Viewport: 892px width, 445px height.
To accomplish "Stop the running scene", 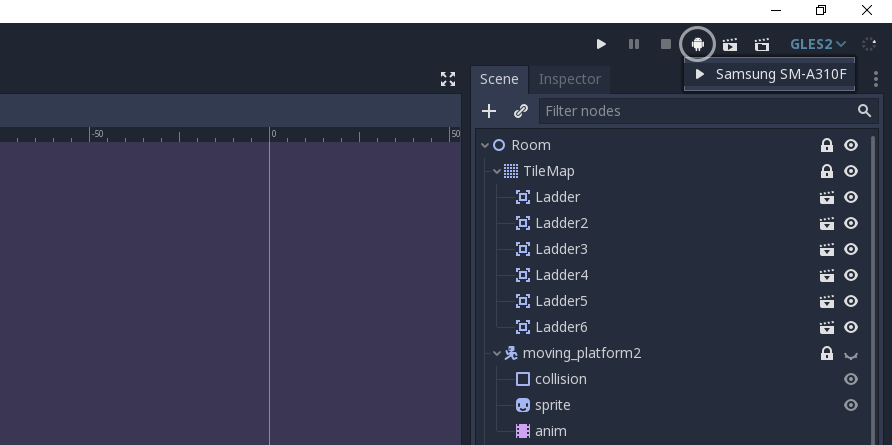I will [x=666, y=44].
